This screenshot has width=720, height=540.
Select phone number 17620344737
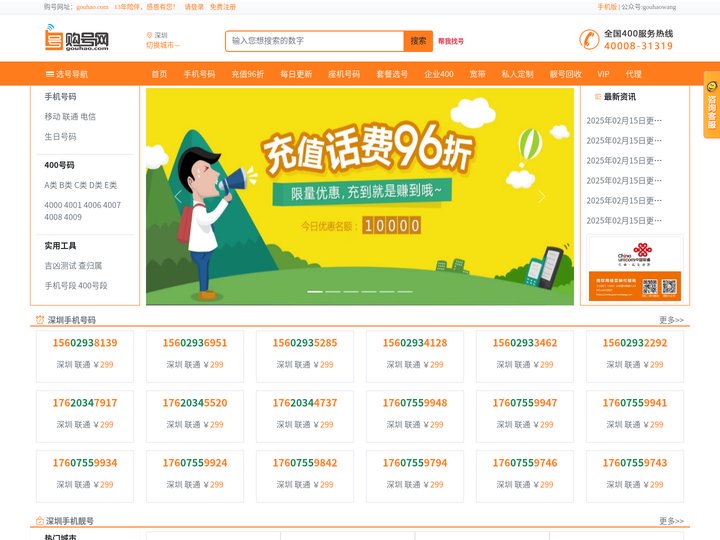tap(305, 403)
